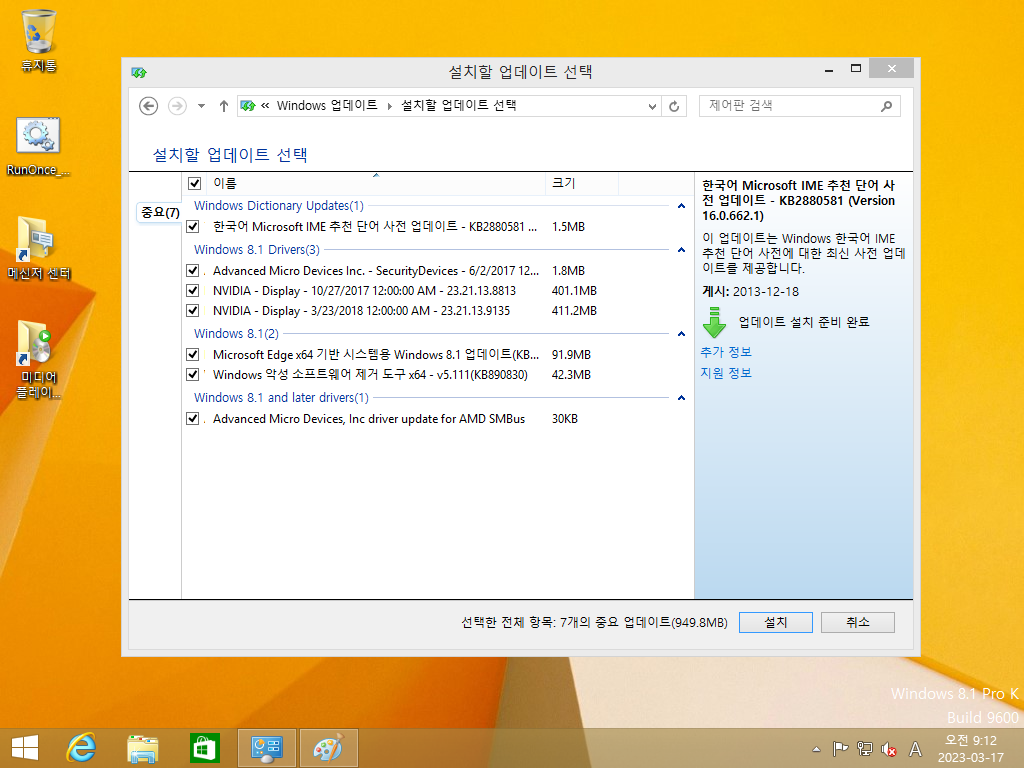1024x768 pixels.
Task: Launch Internet Explorer from the taskbar
Action: pyautogui.click(x=82, y=748)
